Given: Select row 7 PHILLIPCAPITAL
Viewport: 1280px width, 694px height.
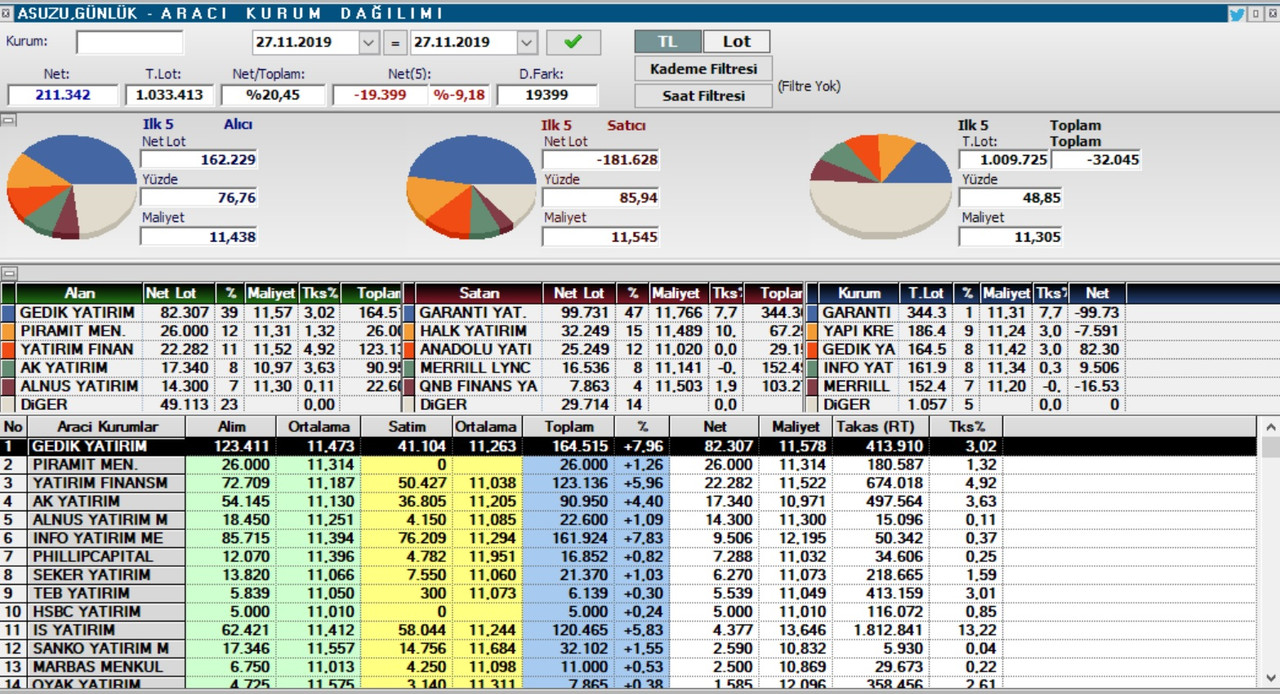Looking at the screenshot, I should click(630, 557).
